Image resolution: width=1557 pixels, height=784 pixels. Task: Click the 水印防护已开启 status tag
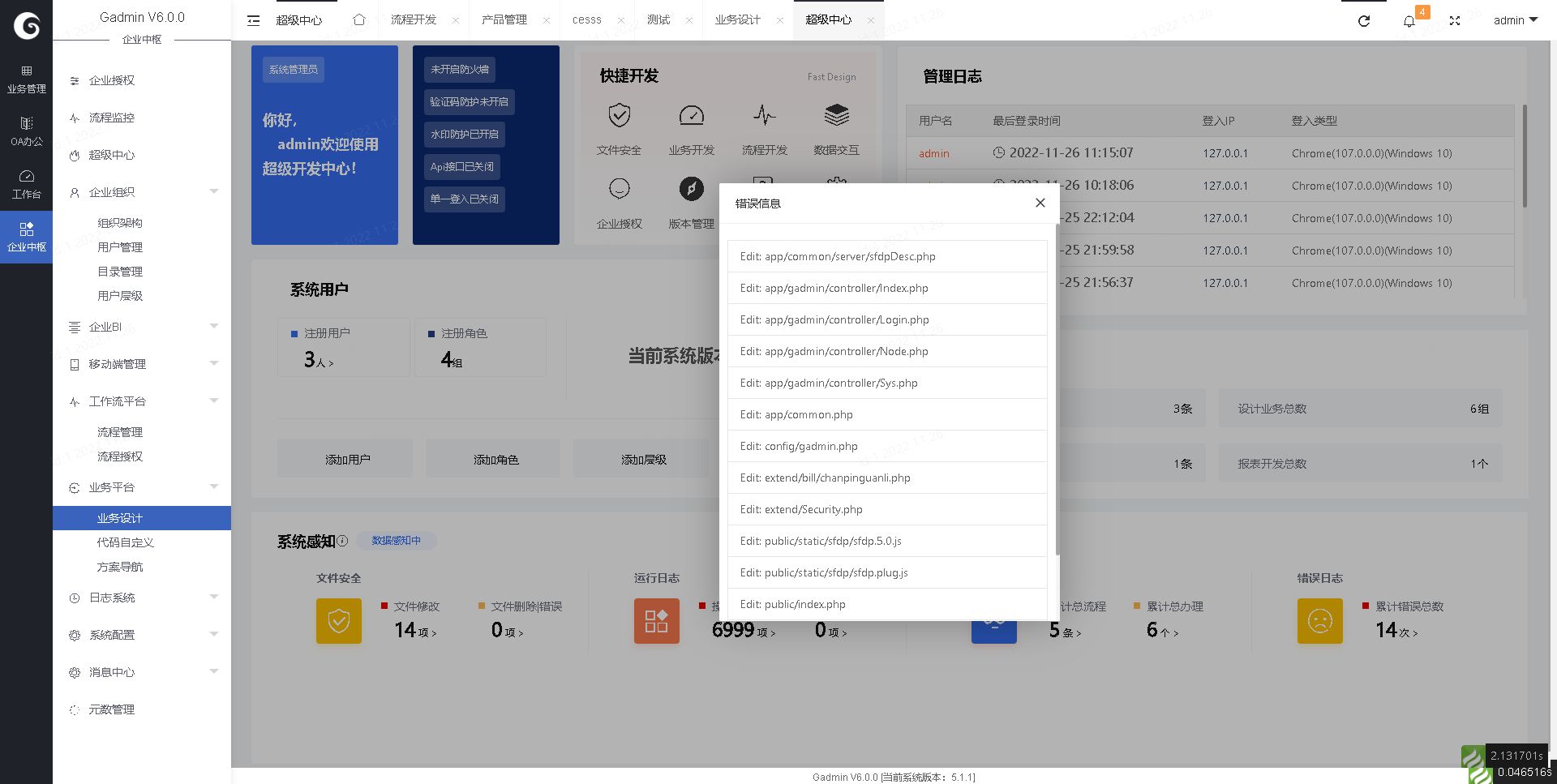pyautogui.click(x=465, y=135)
